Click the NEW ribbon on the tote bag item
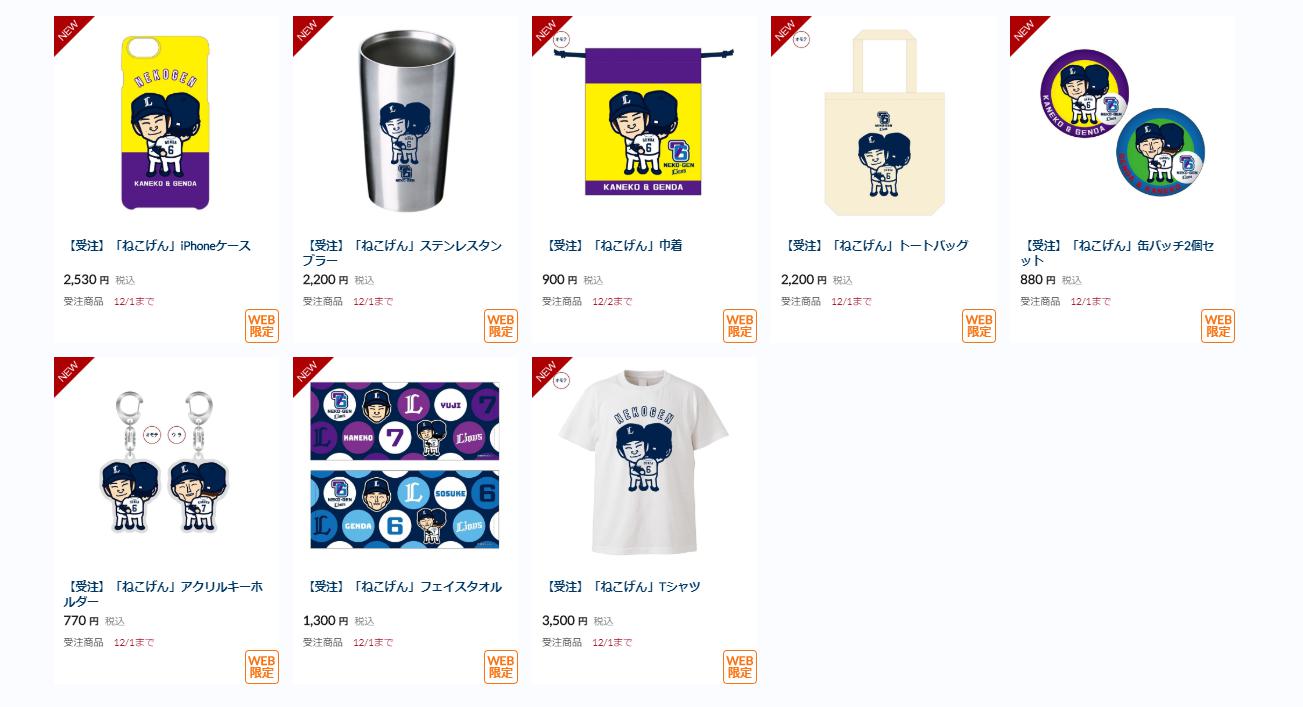 click(x=786, y=31)
